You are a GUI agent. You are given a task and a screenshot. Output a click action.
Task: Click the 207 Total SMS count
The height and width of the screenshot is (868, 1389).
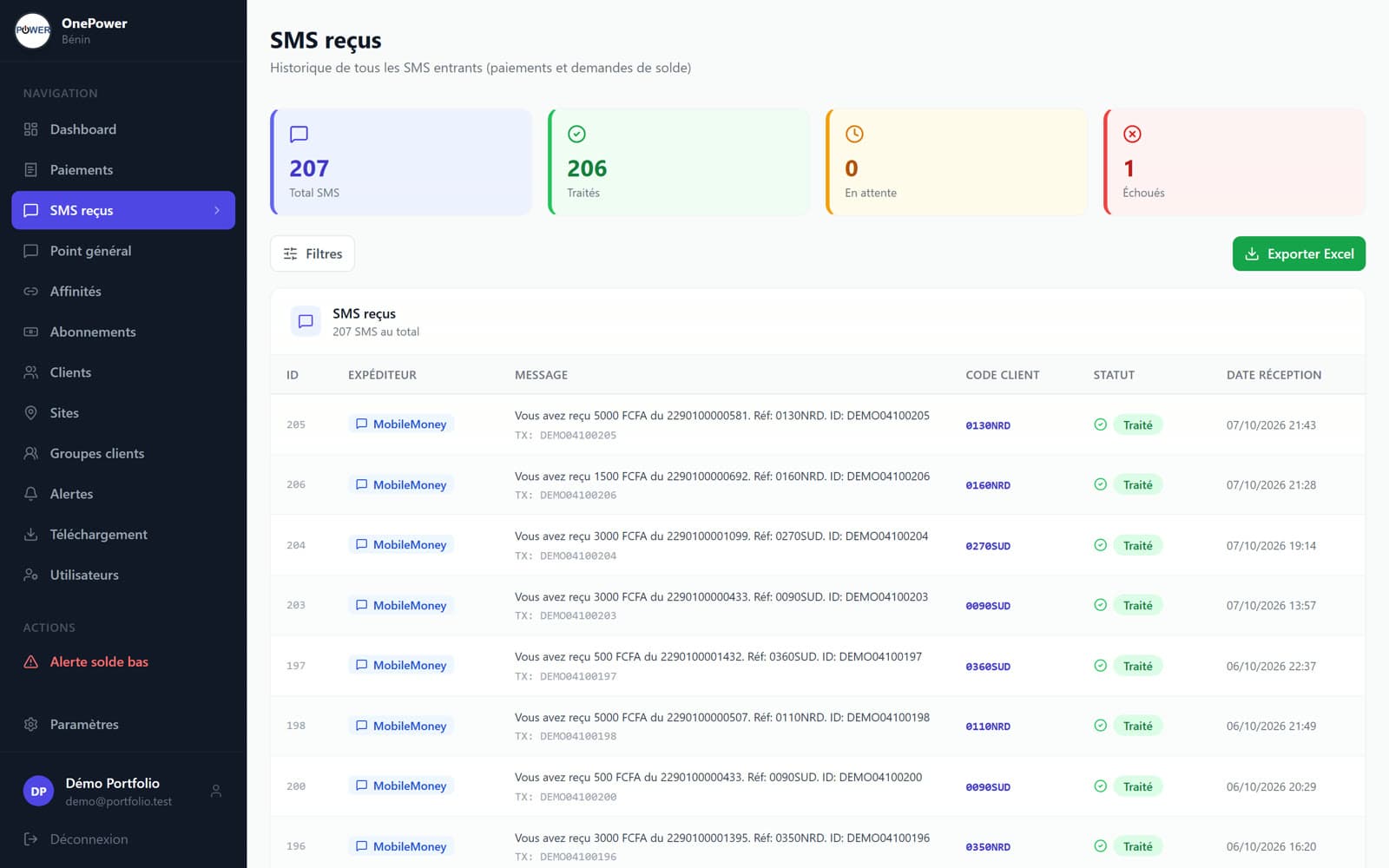(x=309, y=168)
